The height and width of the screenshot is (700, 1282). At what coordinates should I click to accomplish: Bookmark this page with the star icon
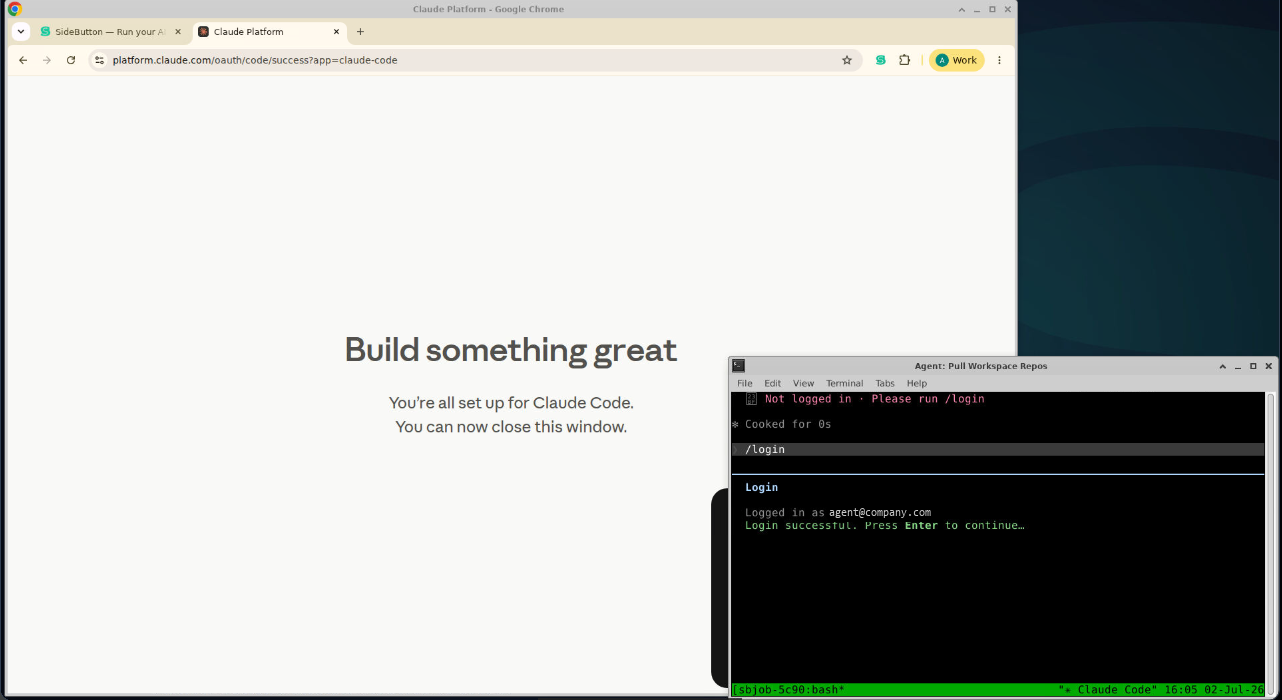[847, 60]
